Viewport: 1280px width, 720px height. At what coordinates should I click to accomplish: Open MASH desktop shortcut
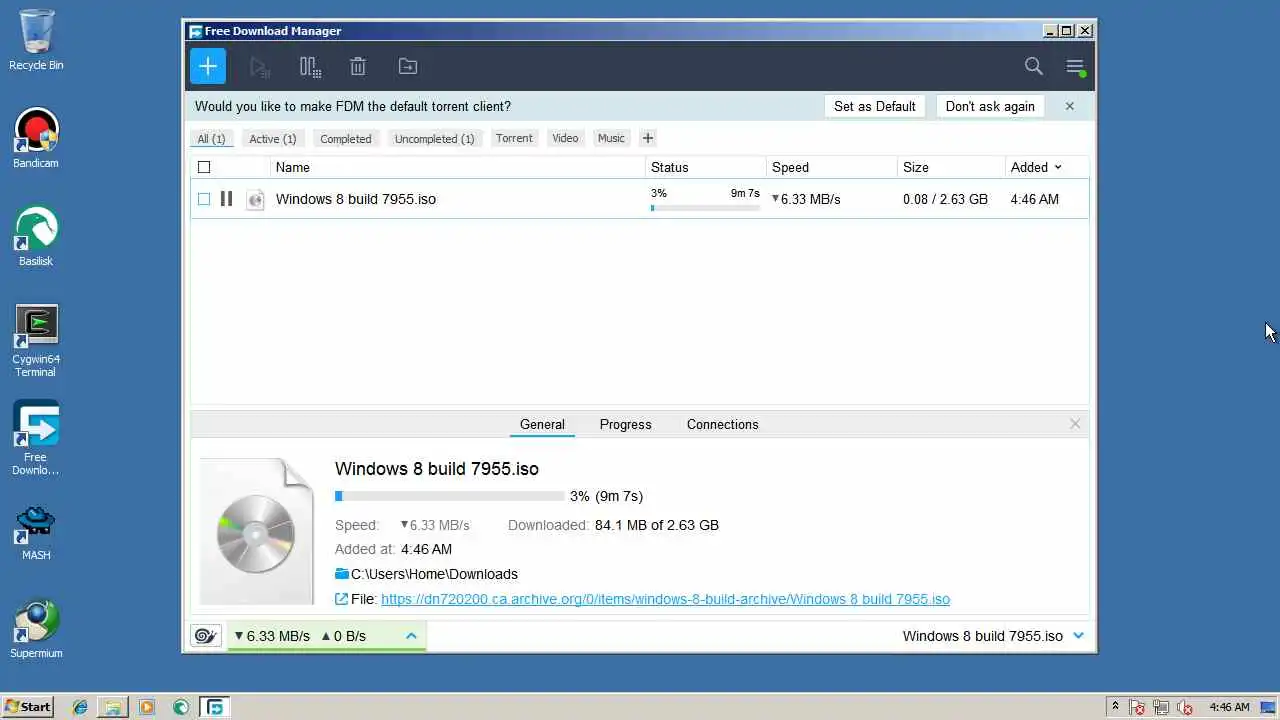(36, 532)
